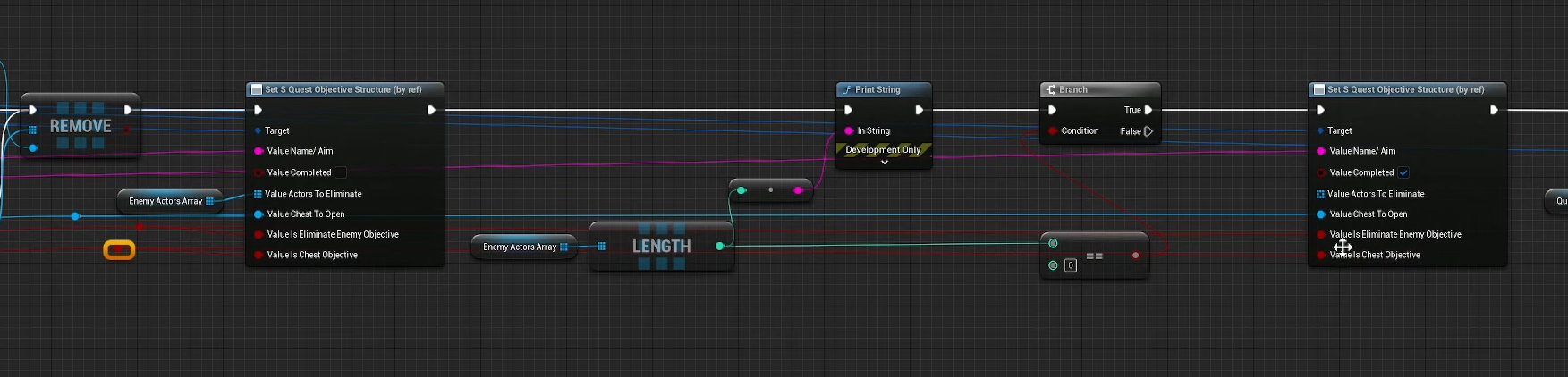The image size is (1568, 377).
Task: Click the Branch Condition pin
Action: coord(1053,130)
